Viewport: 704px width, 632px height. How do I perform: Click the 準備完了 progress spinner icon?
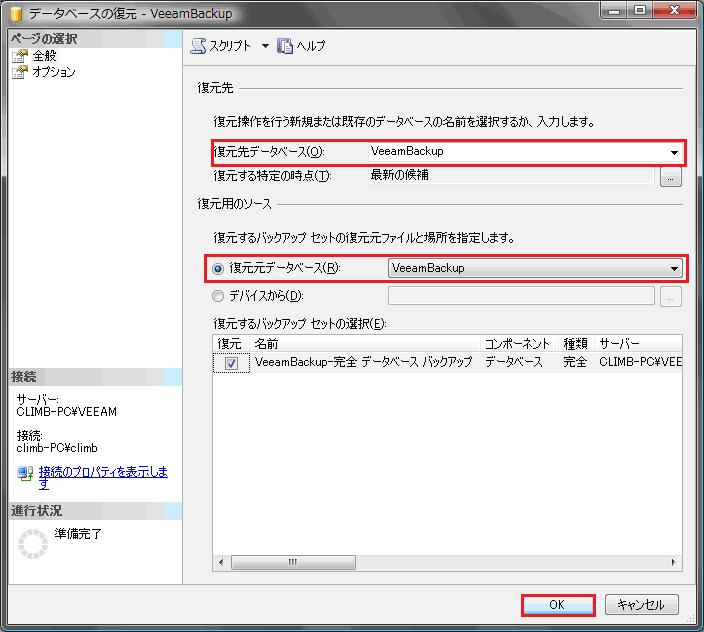click(33, 544)
